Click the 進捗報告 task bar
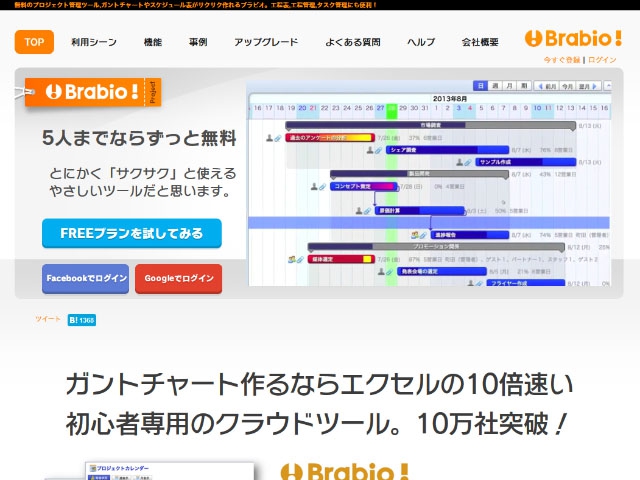Viewport: 640px width, 480px height. click(x=470, y=235)
